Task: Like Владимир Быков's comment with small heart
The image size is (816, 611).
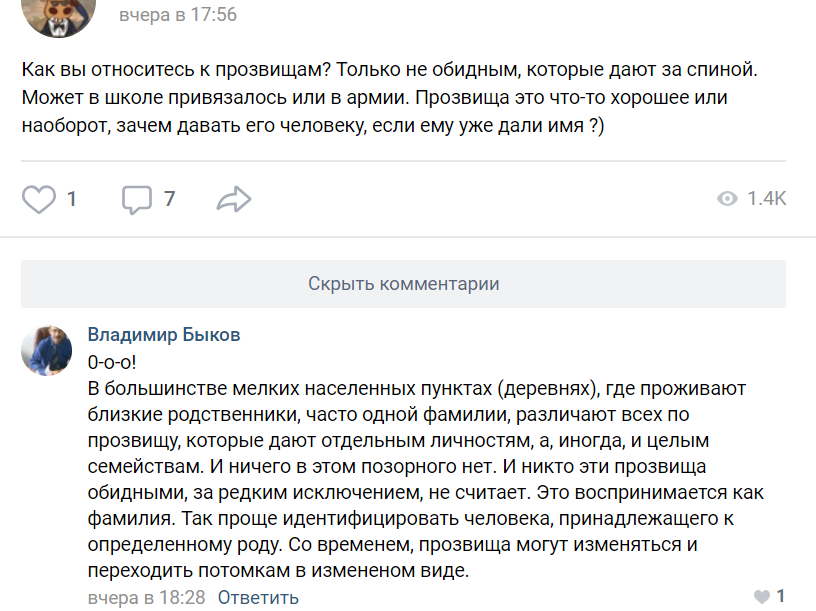Action: pyautogui.click(x=762, y=597)
